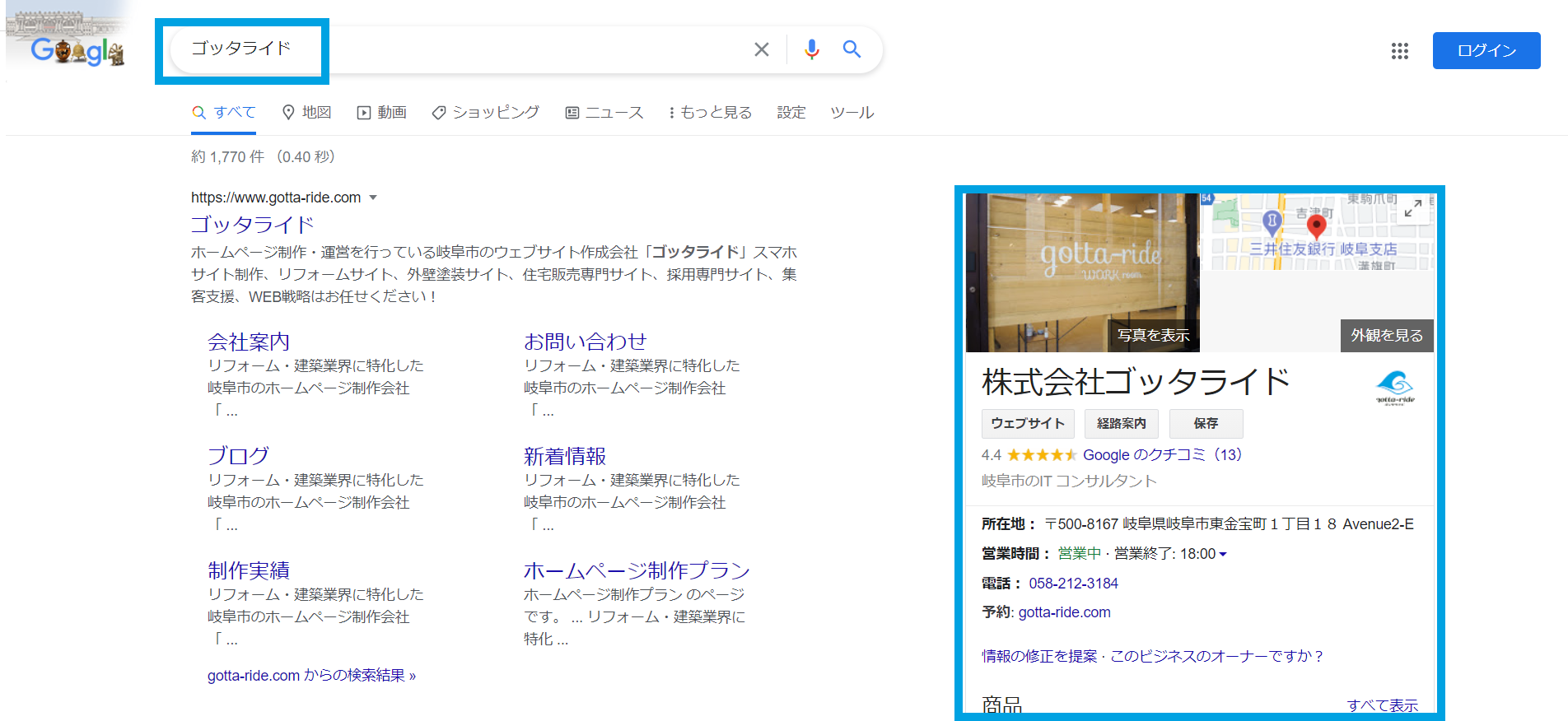Start voice search with microphone icon
The image size is (1568, 721).
click(811, 50)
